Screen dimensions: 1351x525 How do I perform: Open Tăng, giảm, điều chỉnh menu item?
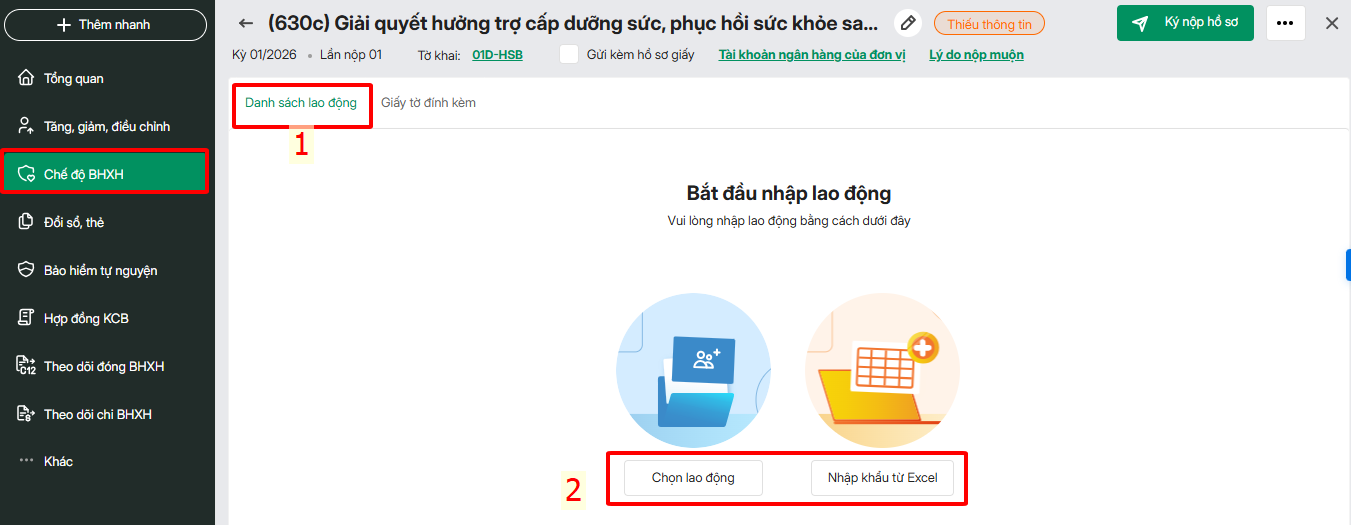point(107,126)
